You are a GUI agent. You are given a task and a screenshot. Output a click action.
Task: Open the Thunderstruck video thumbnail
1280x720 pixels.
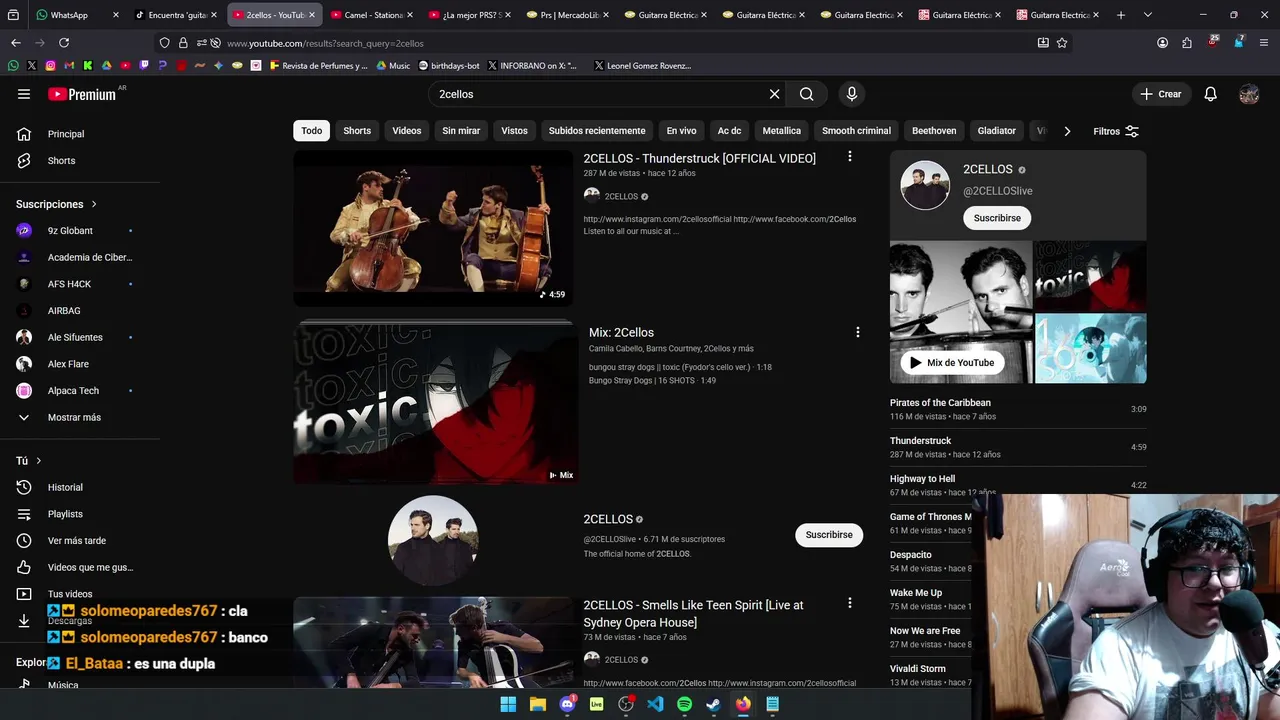point(433,228)
